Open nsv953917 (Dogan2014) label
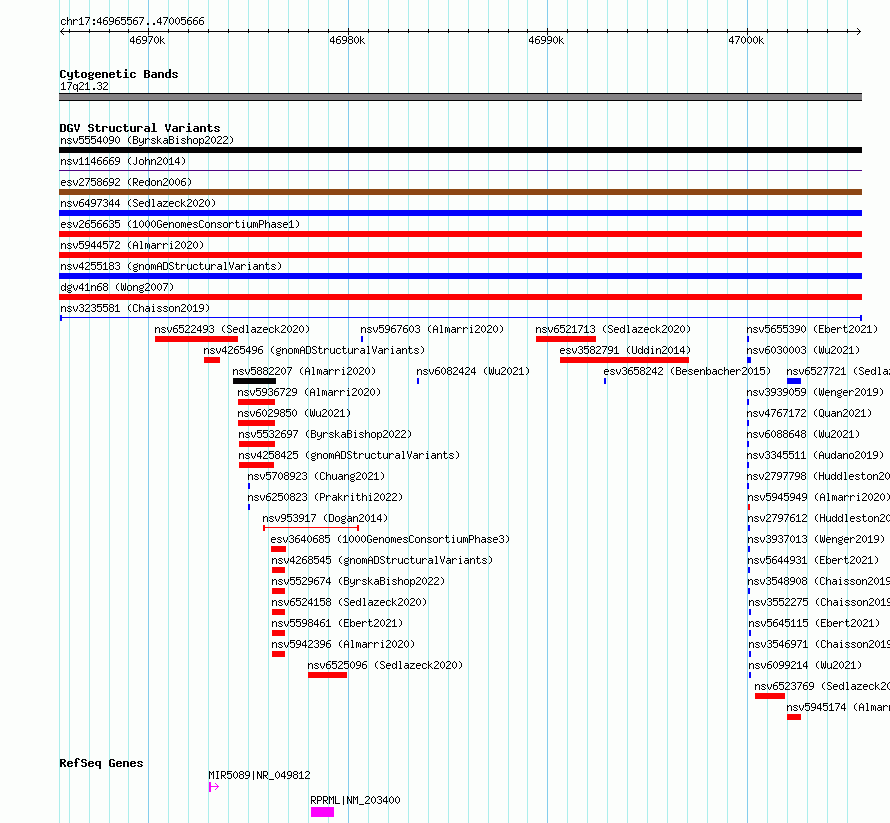Image resolution: width=890 pixels, height=823 pixels. (x=325, y=518)
